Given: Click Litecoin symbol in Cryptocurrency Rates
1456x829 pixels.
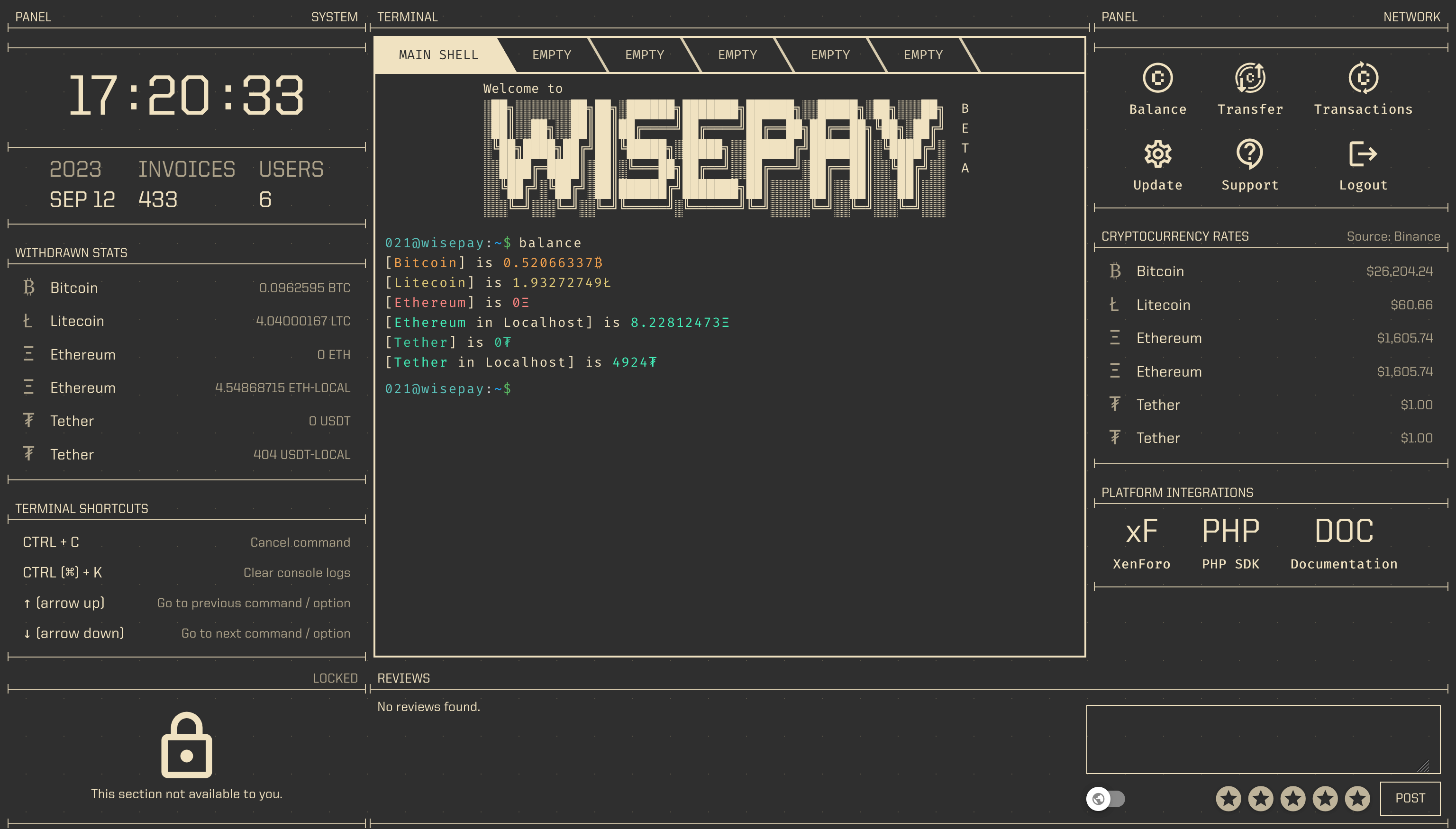Looking at the screenshot, I should click(1114, 304).
